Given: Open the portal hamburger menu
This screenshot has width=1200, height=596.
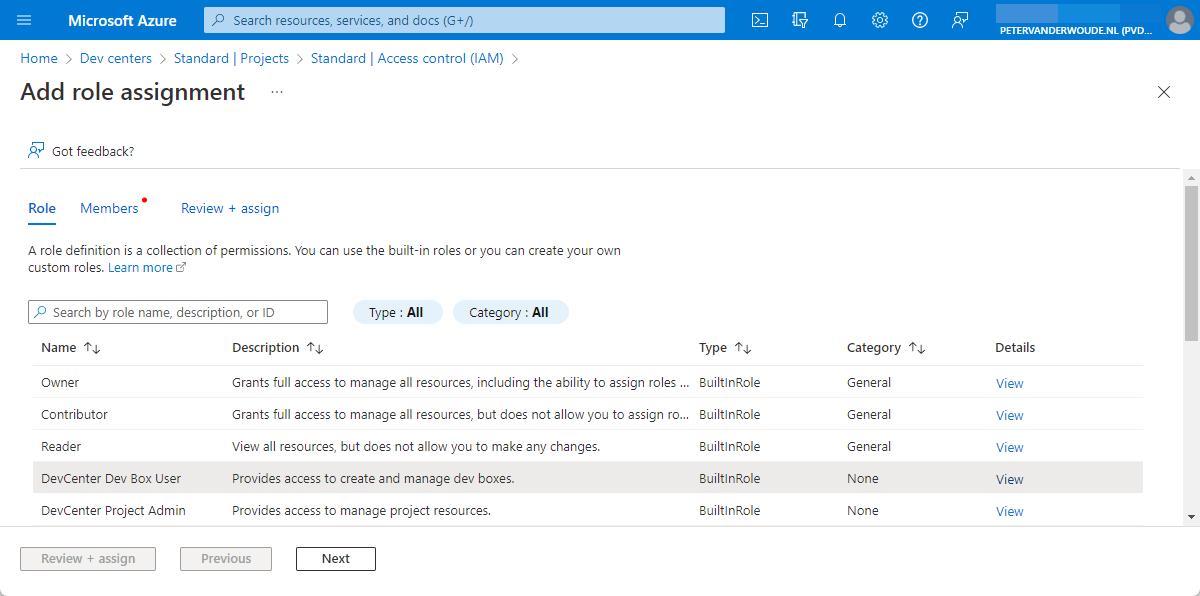Looking at the screenshot, I should pos(24,19).
